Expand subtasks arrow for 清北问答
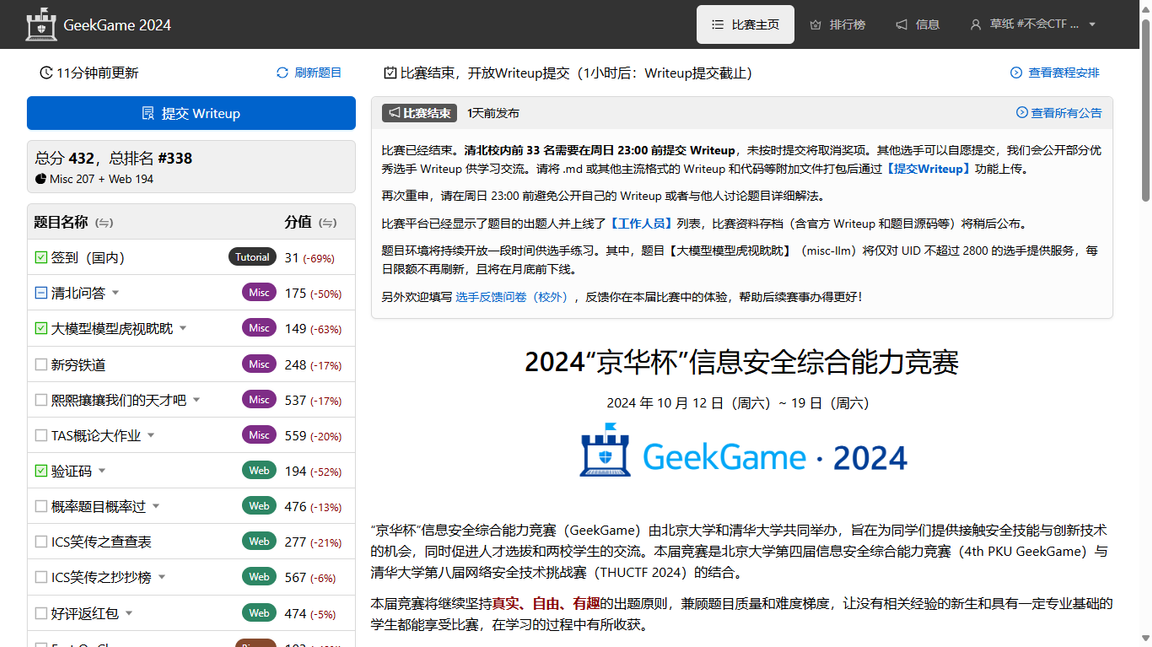Viewport: 1152px width, 647px height. [x=115, y=293]
